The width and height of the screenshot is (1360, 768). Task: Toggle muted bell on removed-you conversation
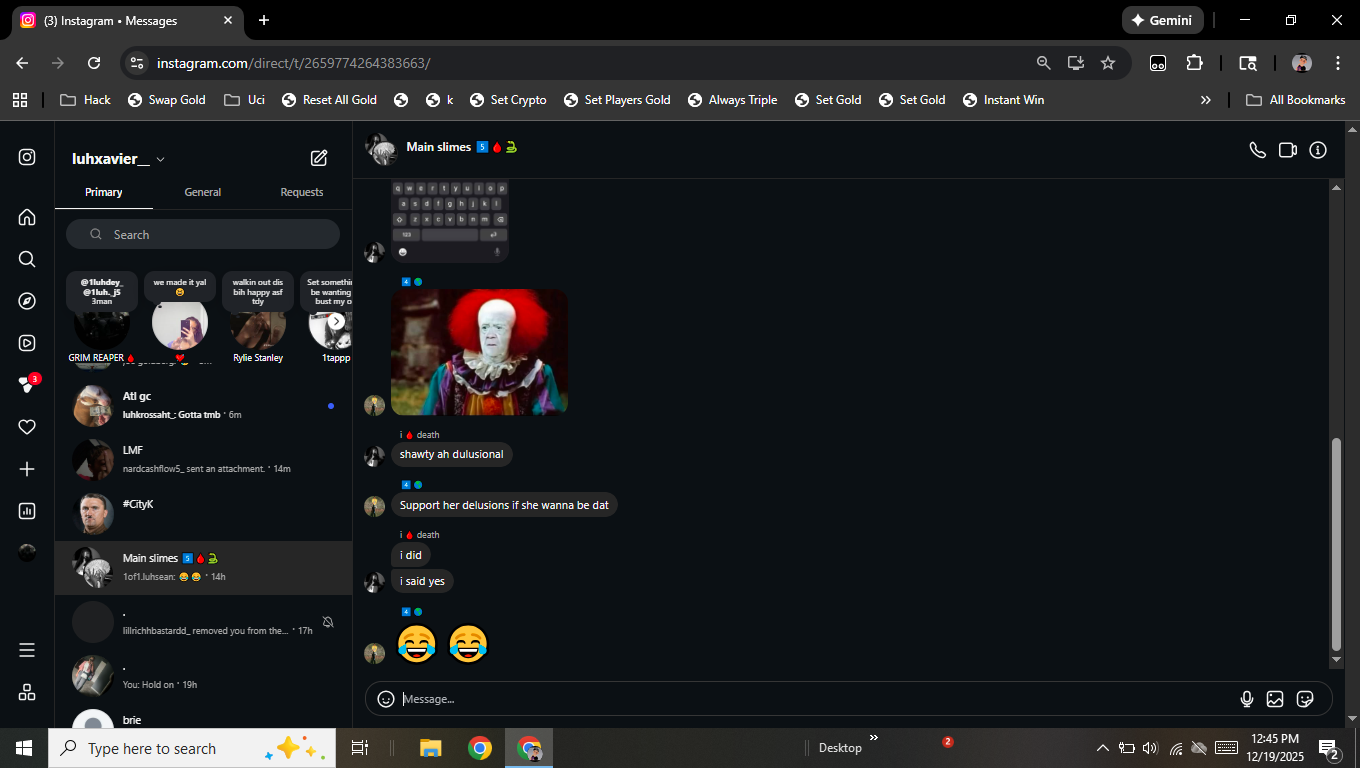pos(328,622)
